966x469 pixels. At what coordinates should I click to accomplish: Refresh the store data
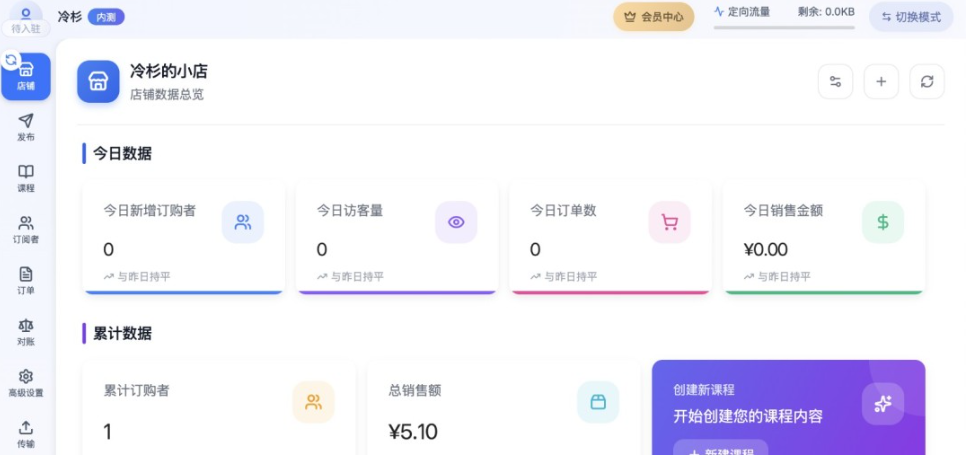click(927, 81)
